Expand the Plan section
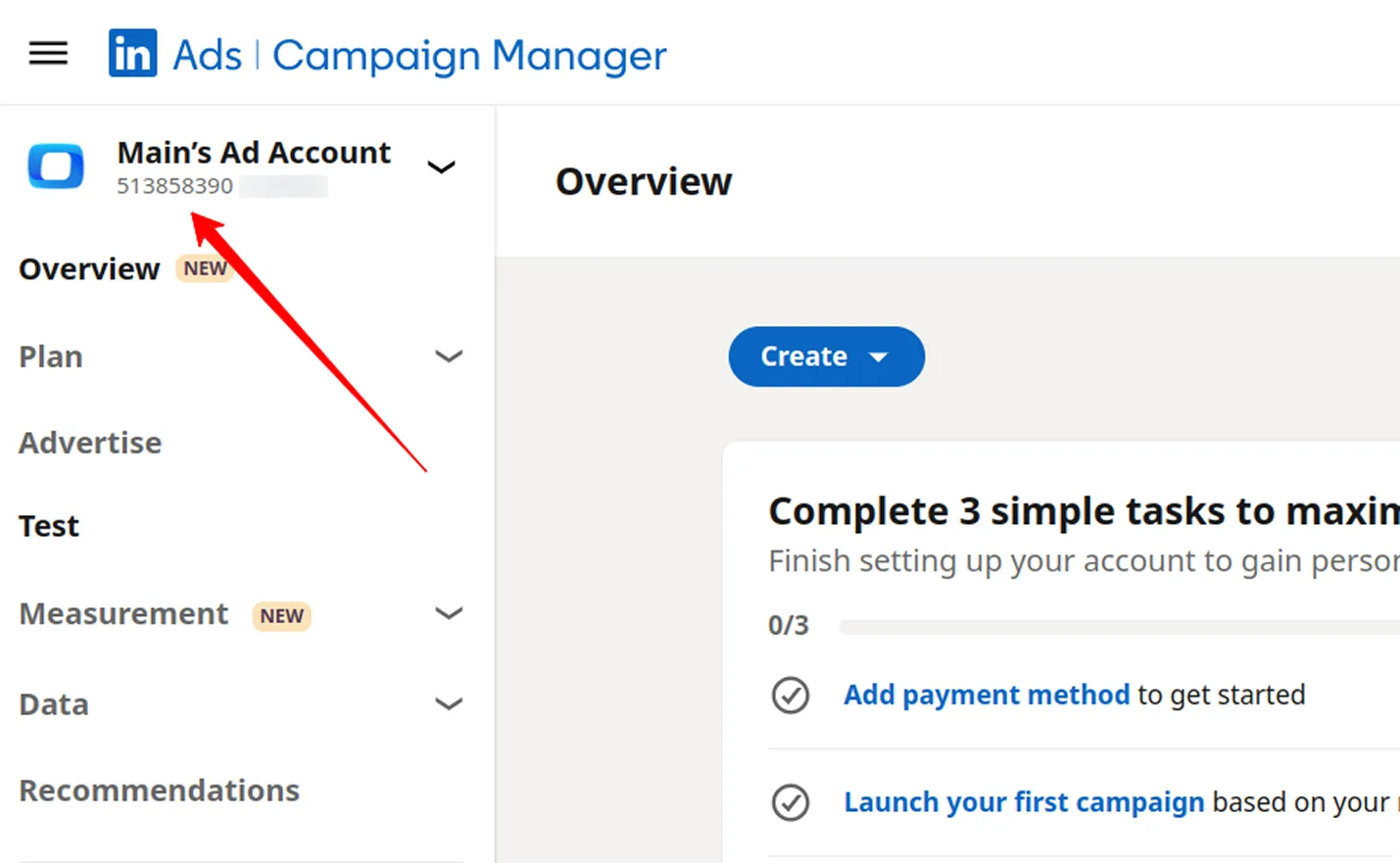Image resolution: width=1400 pixels, height=863 pixels. (450, 357)
